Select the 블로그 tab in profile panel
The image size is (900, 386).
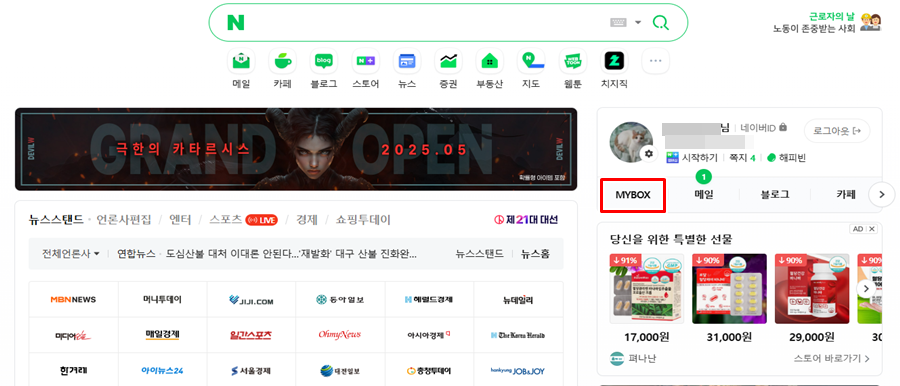775,195
